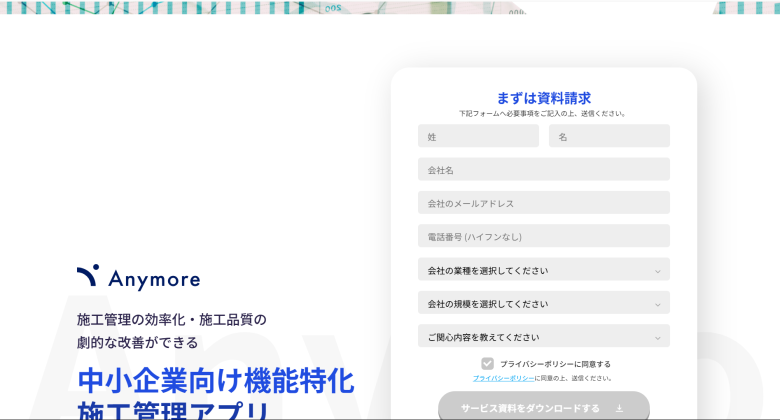Select the 会社名 text field

pos(543,170)
